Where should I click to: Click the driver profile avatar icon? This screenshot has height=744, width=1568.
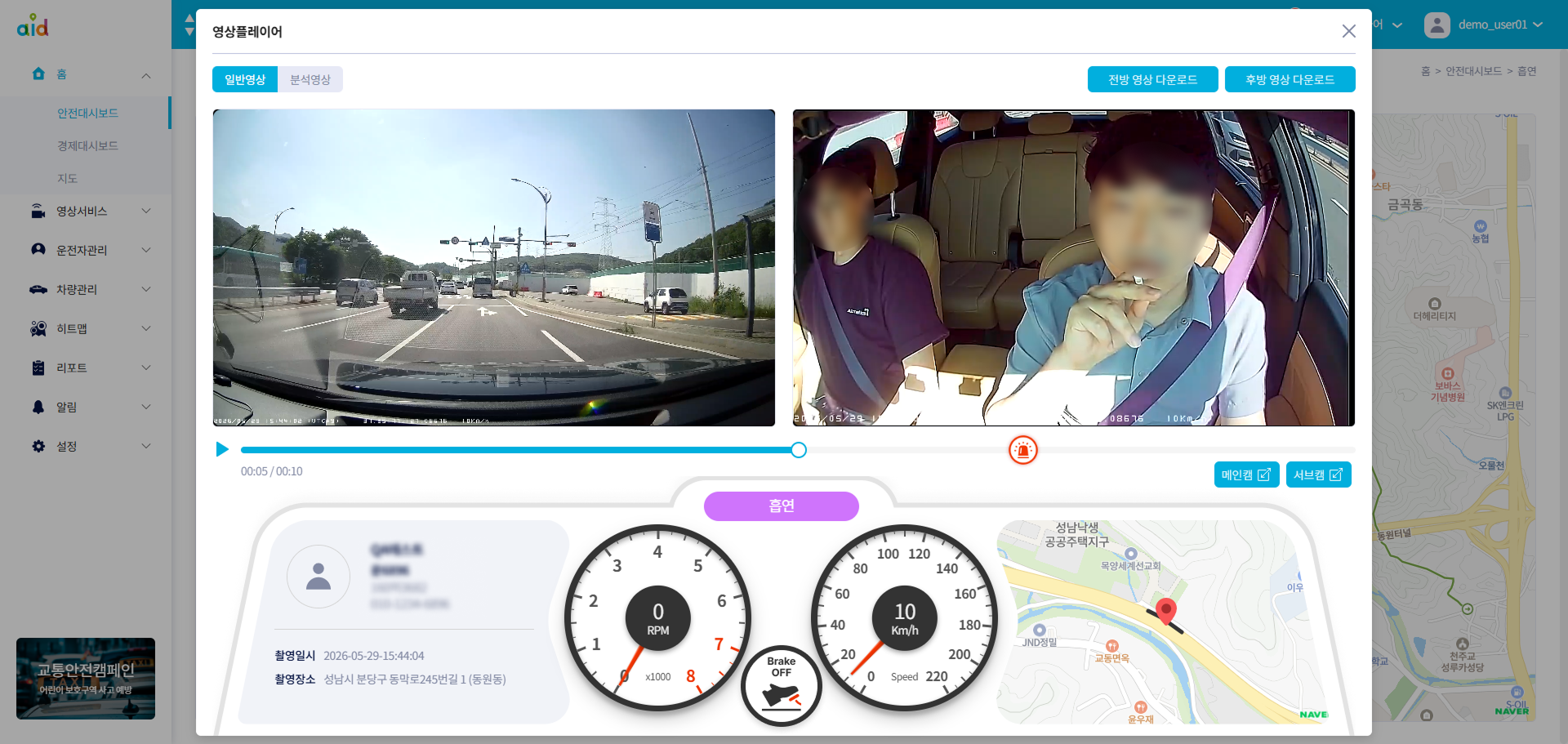click(x=318, y=577)
